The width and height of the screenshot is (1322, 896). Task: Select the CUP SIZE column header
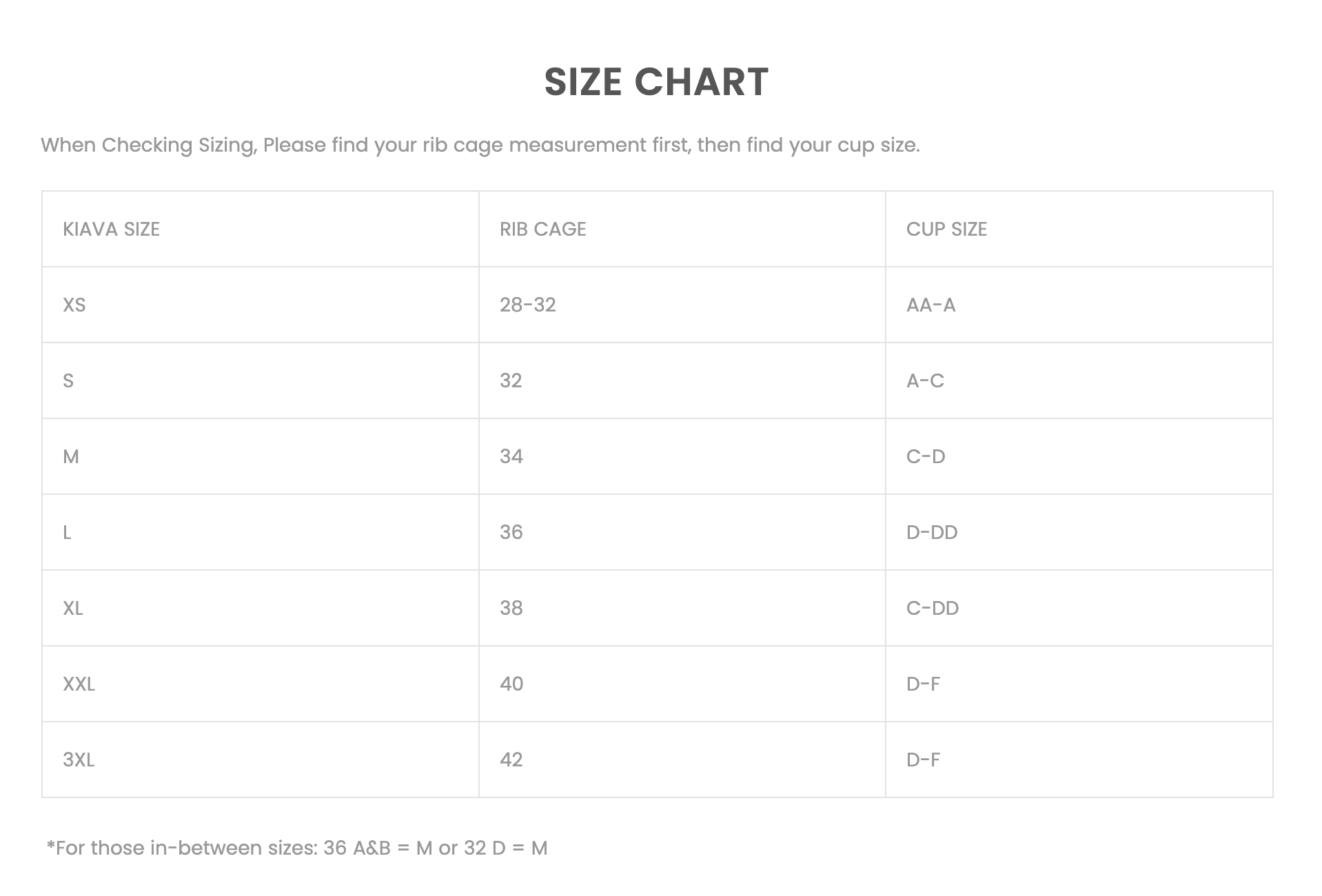[x=946, y=229]
